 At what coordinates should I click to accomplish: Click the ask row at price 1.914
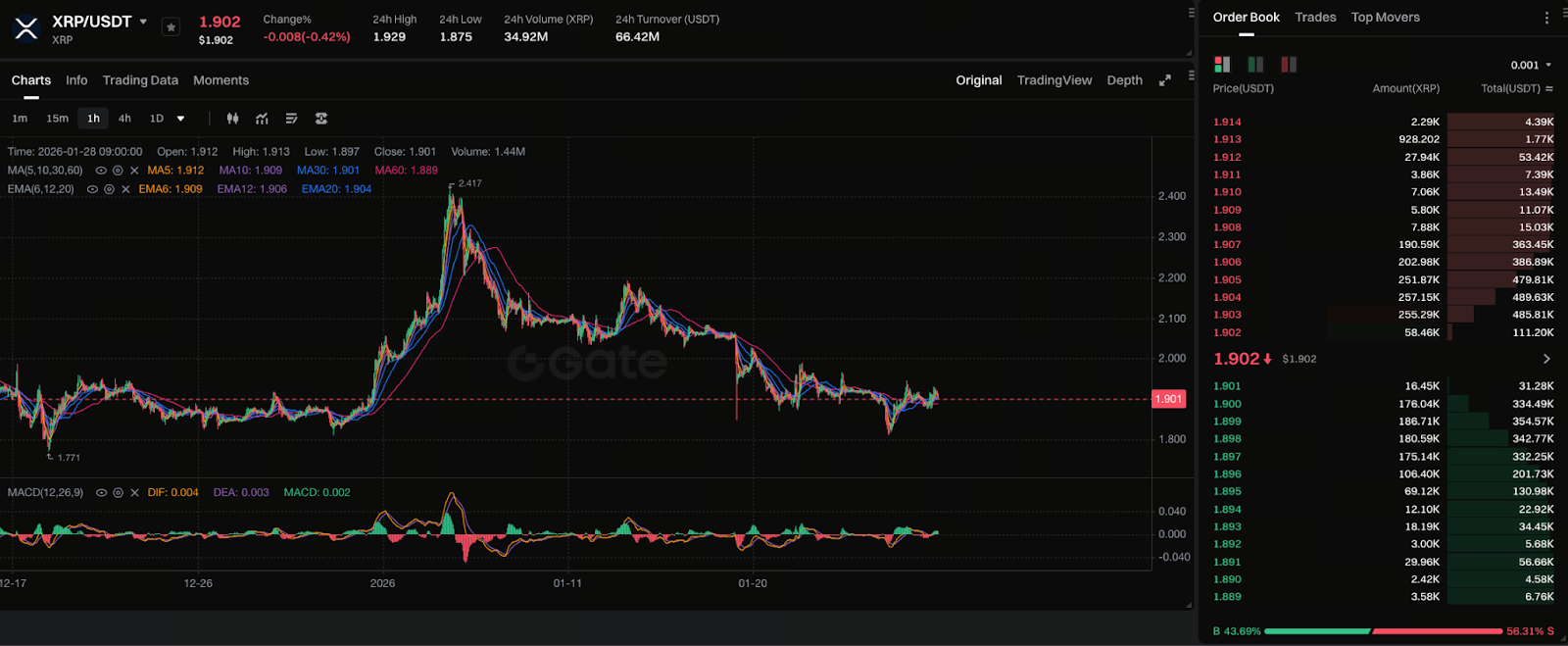pos(1383,122)
